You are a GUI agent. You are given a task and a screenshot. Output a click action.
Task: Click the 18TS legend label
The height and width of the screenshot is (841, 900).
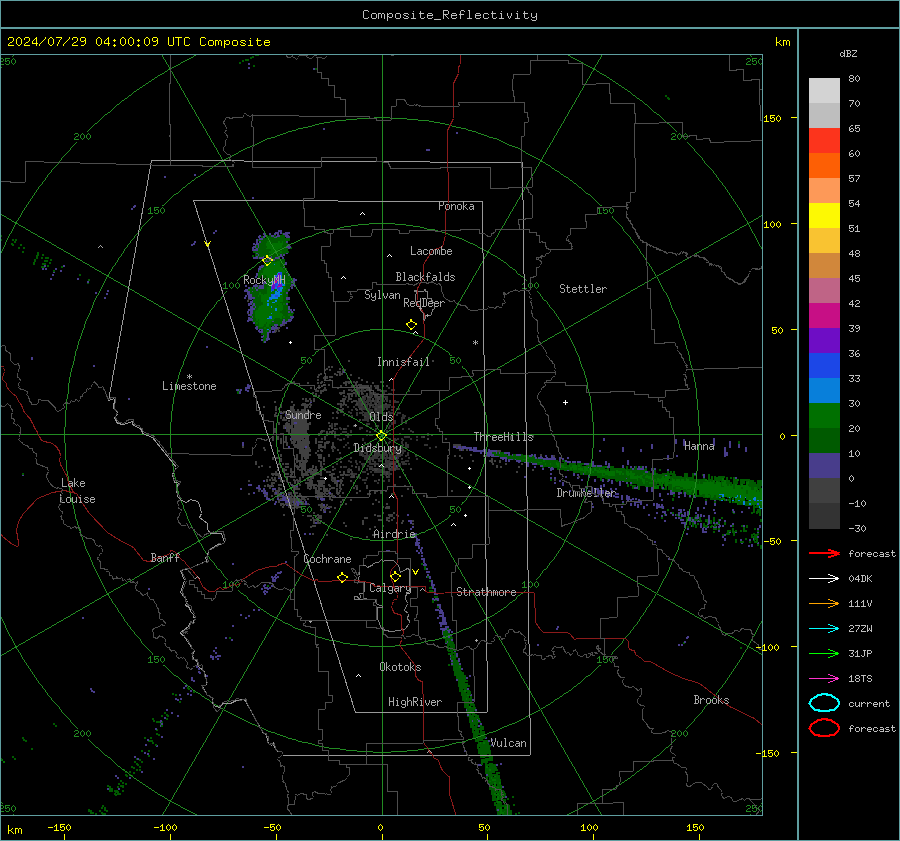860,679
